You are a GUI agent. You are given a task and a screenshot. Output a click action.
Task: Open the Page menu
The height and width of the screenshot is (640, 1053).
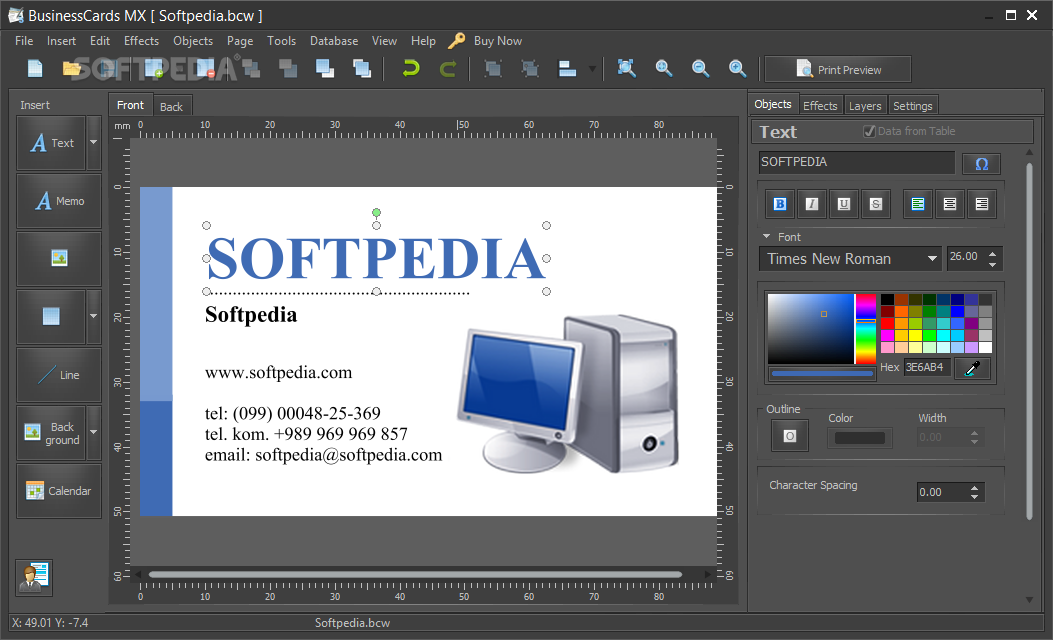tap(240, 41)
